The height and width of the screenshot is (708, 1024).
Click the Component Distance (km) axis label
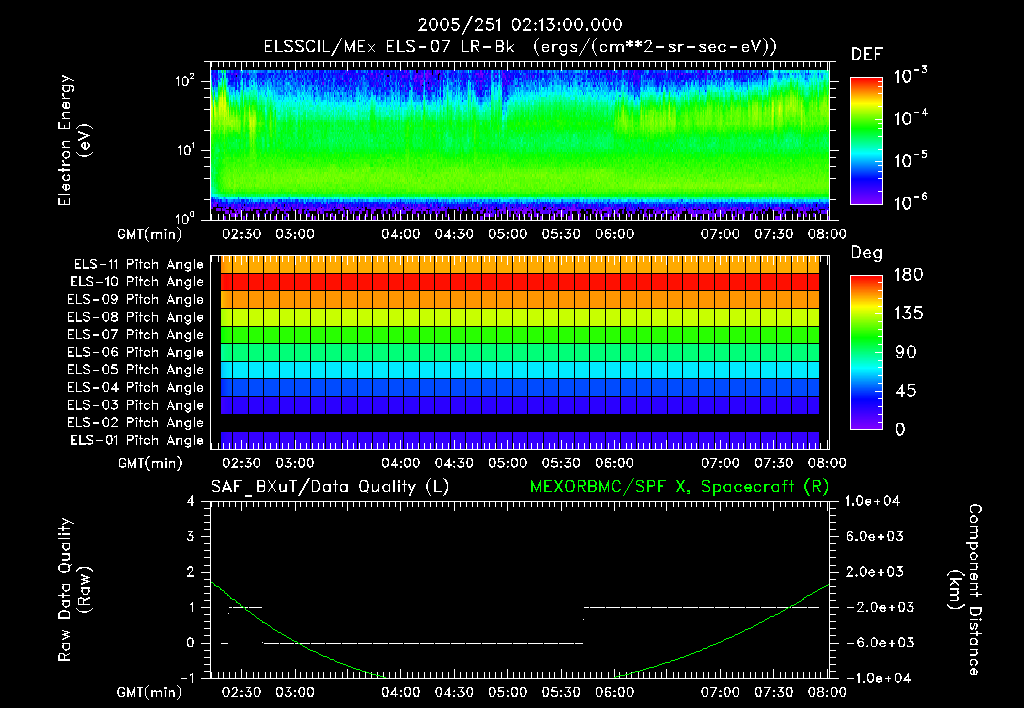(x=965, y=590)
